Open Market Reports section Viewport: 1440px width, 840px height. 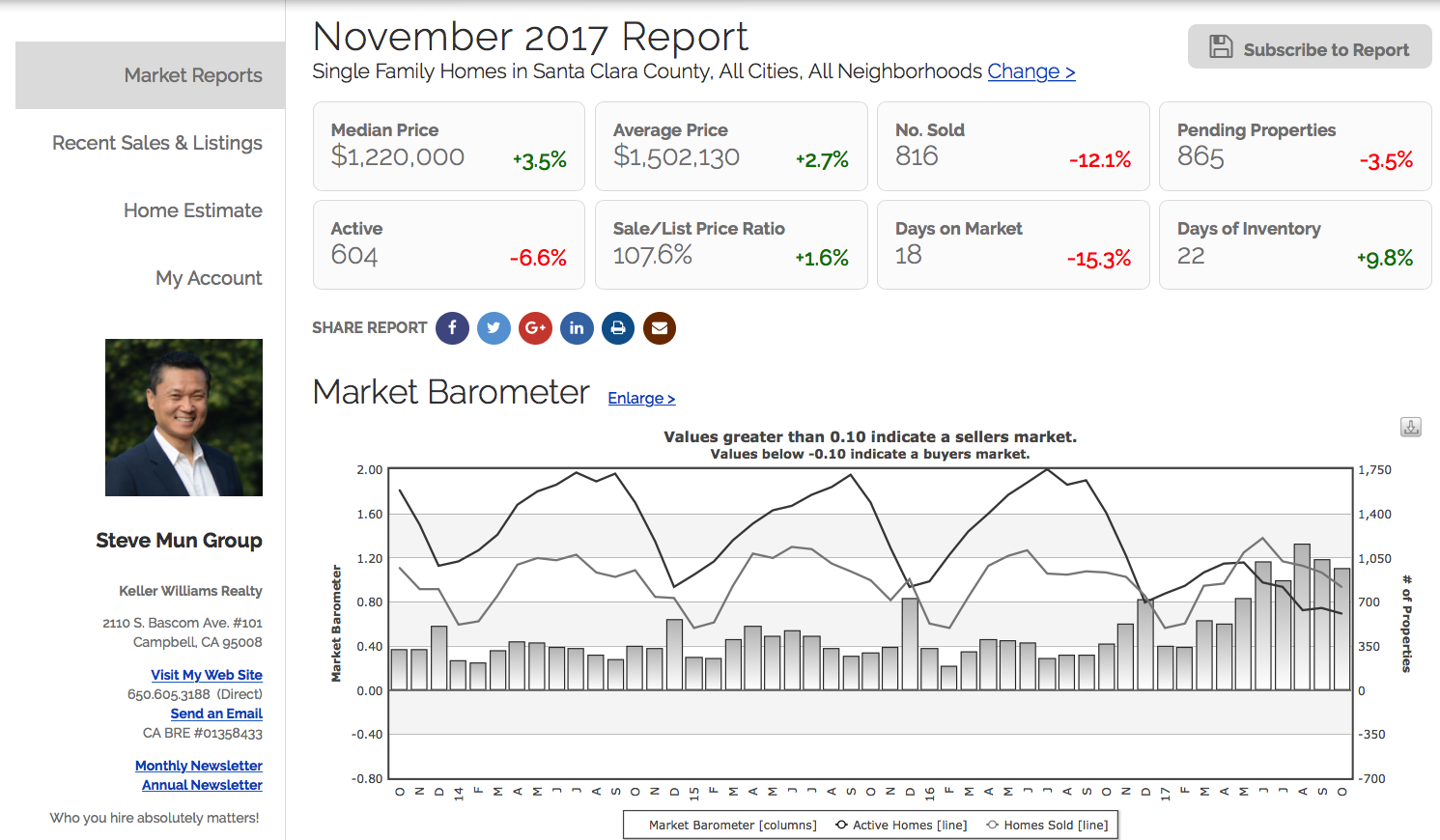[151, 75]
